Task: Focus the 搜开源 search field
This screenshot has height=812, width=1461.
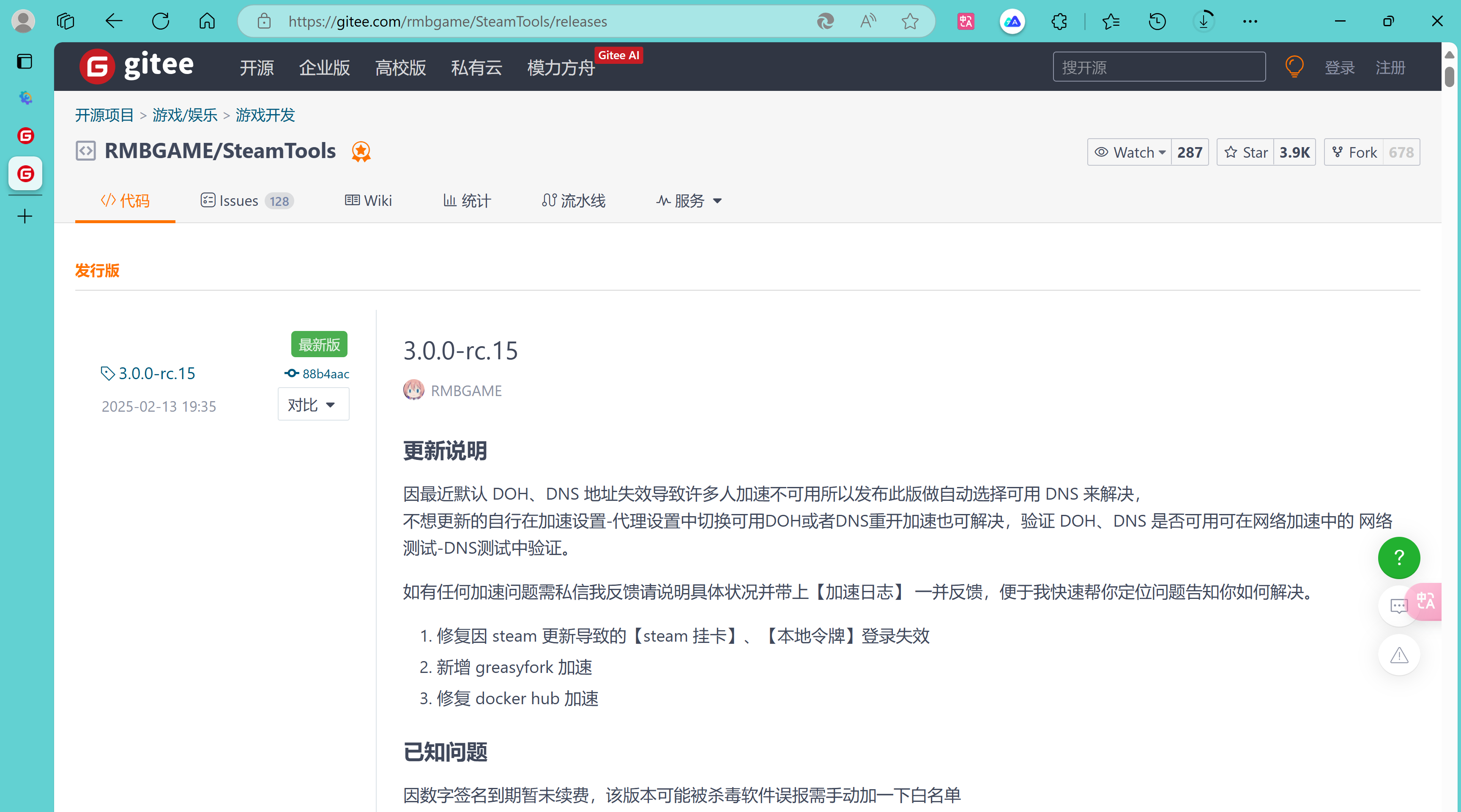Action: pos(1159,67)
